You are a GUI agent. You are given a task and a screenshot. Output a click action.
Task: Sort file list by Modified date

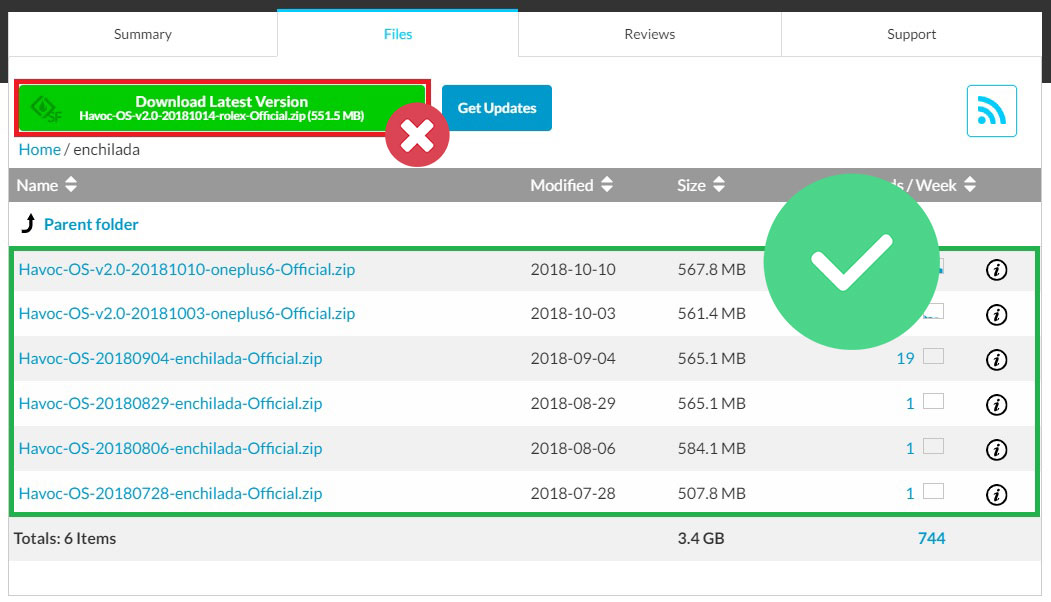tap(571, 185)
